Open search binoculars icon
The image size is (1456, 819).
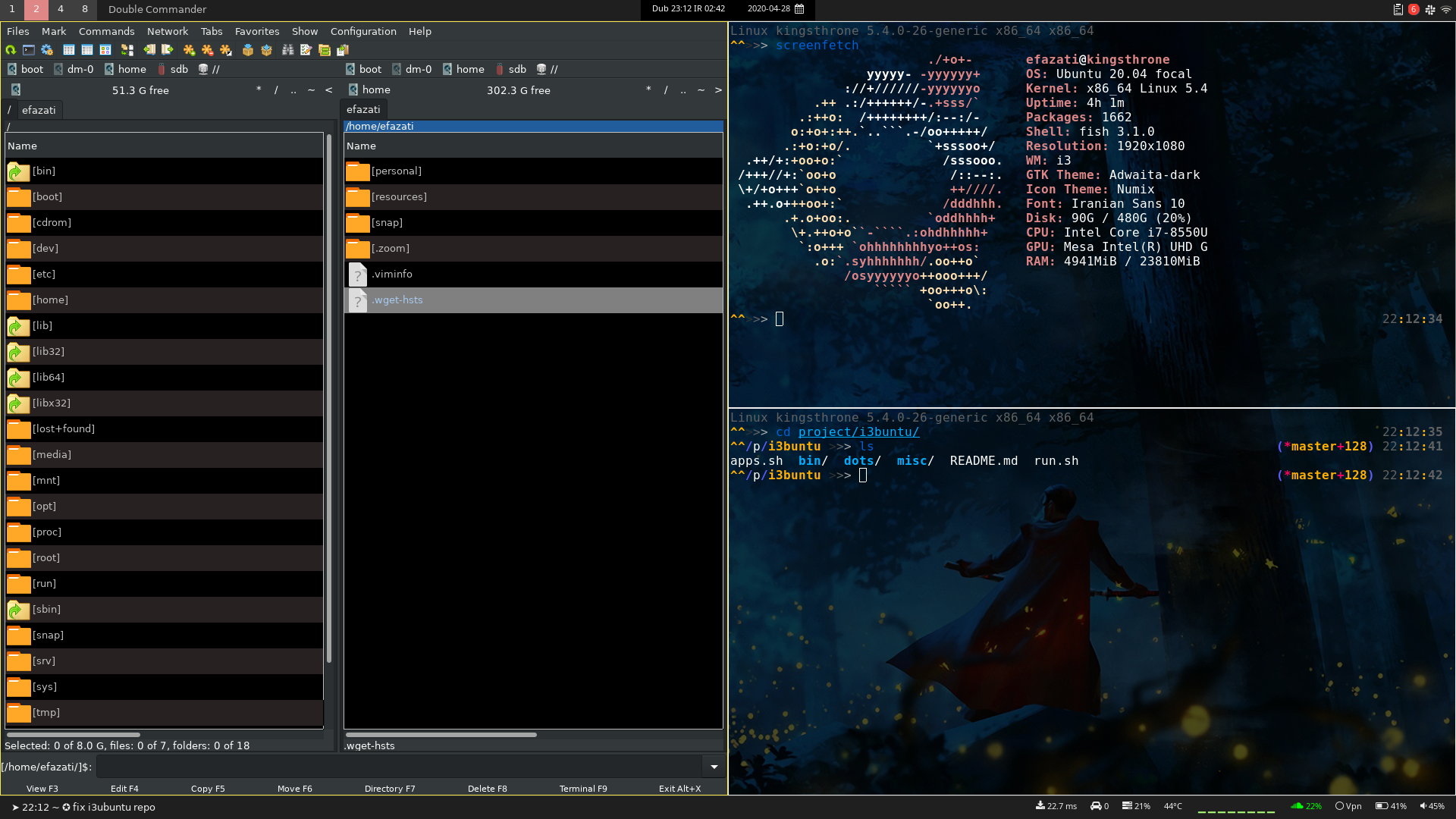[x=287, y=50]
